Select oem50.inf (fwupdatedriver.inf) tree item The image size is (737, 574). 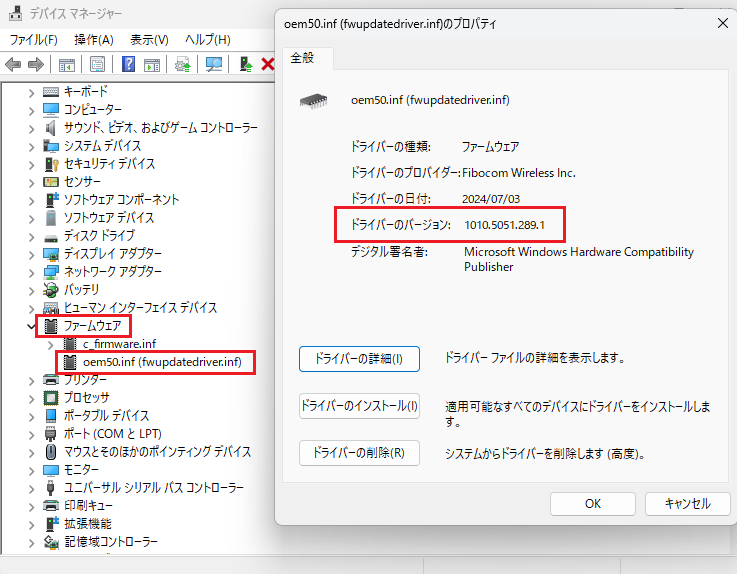tap(162, 362)
